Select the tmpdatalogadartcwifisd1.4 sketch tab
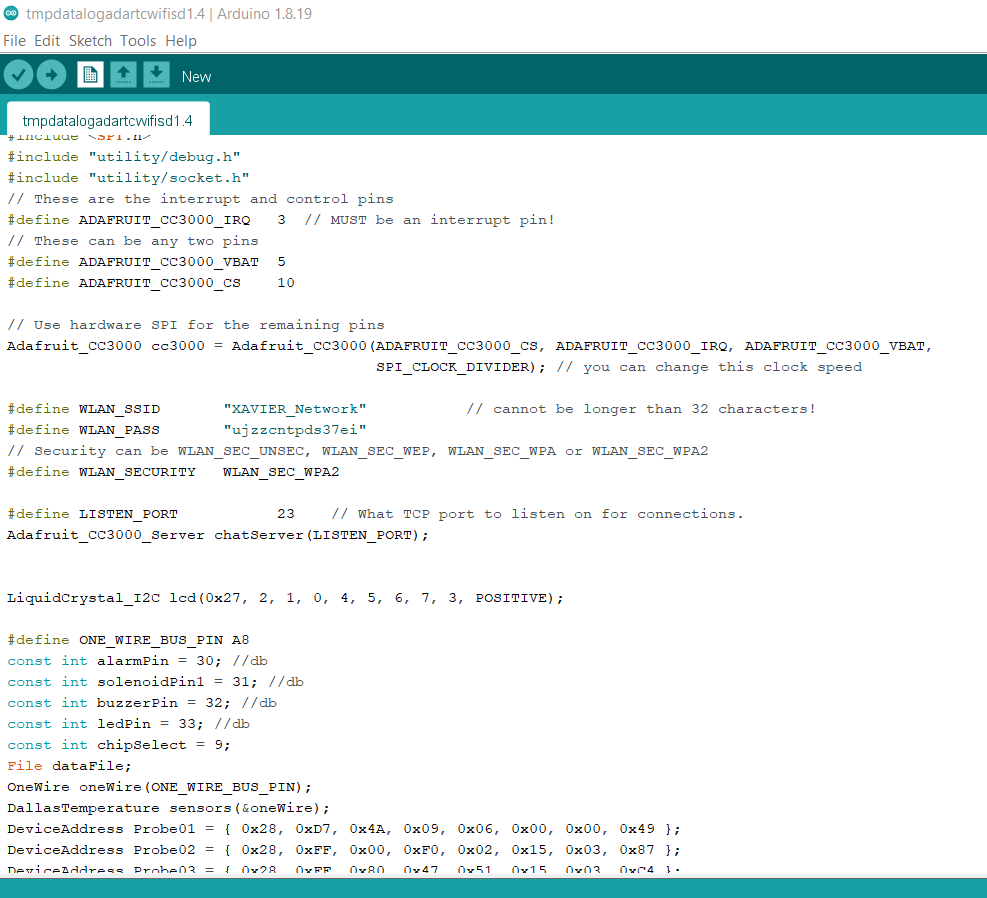Image resolution: width=987 pixels, height=898 pixels. pyautogui.click(x=108, y=120)
